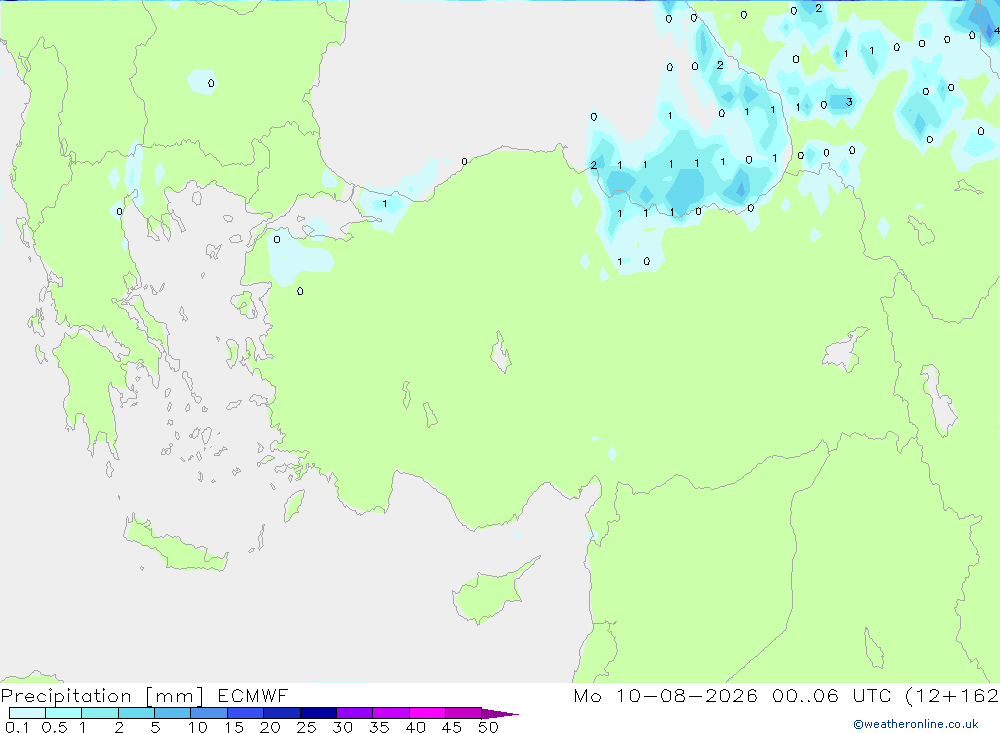Screen dimensions: 1000x733
Task: Open the weatheronline.co.uk copyright link
Action: (x=916, y=724)
